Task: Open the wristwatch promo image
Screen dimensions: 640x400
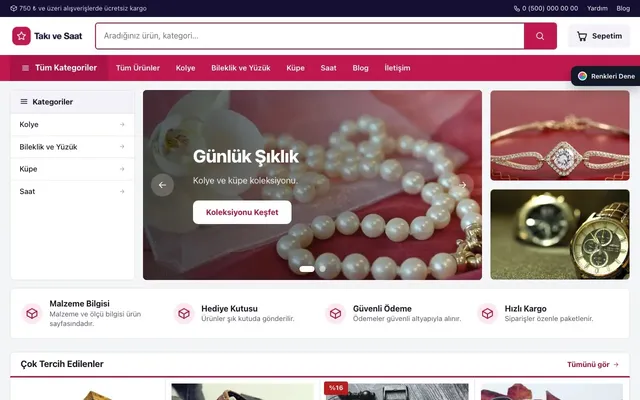Action: pyautogui.click(x=560, y=234)
